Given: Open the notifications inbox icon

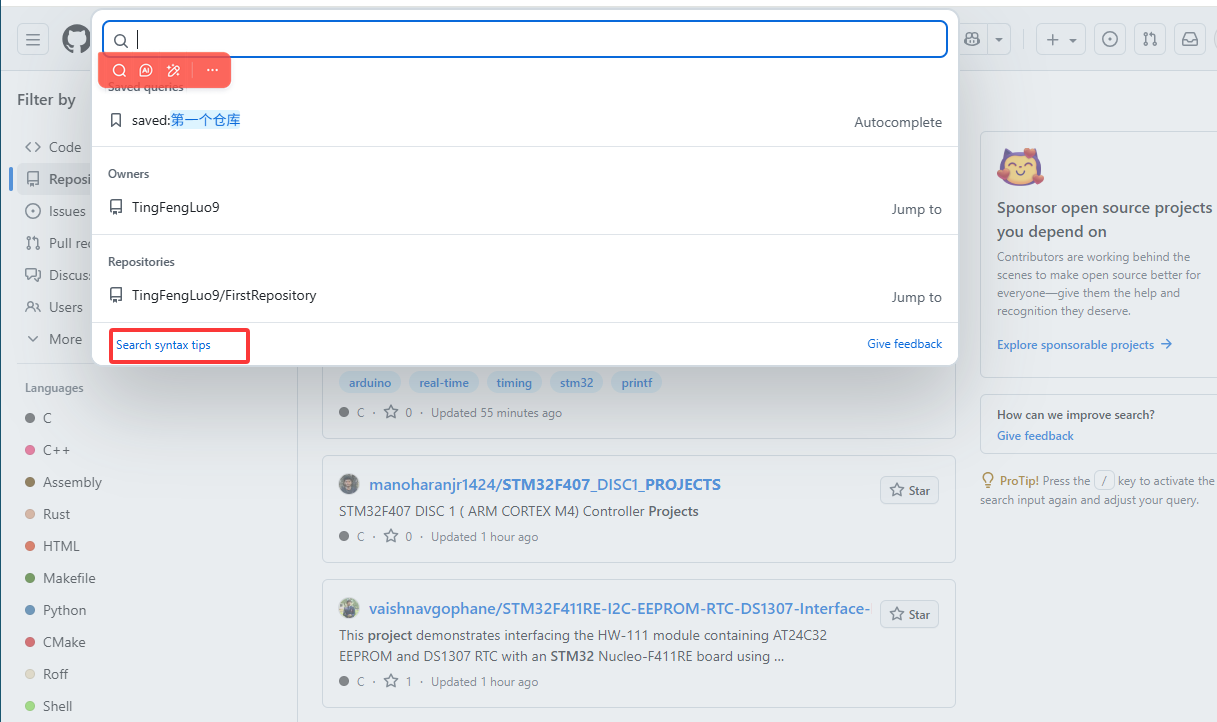Looking at the screenshot, I should pos(1190,40).
